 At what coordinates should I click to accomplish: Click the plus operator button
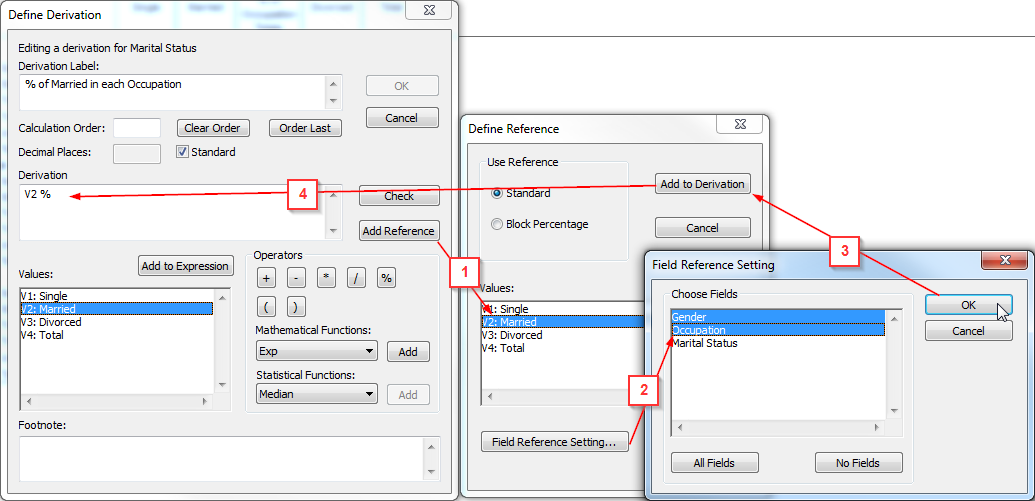(267, 278)
